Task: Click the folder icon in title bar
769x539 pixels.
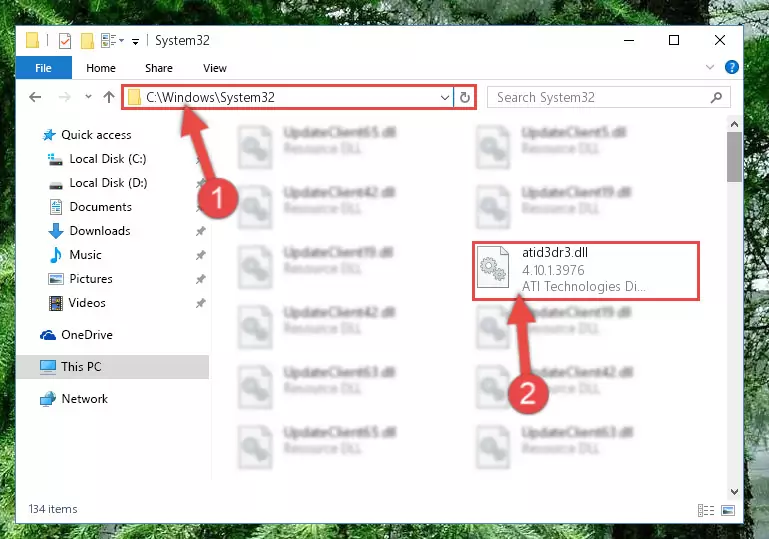Action: (x=32, y=40)
